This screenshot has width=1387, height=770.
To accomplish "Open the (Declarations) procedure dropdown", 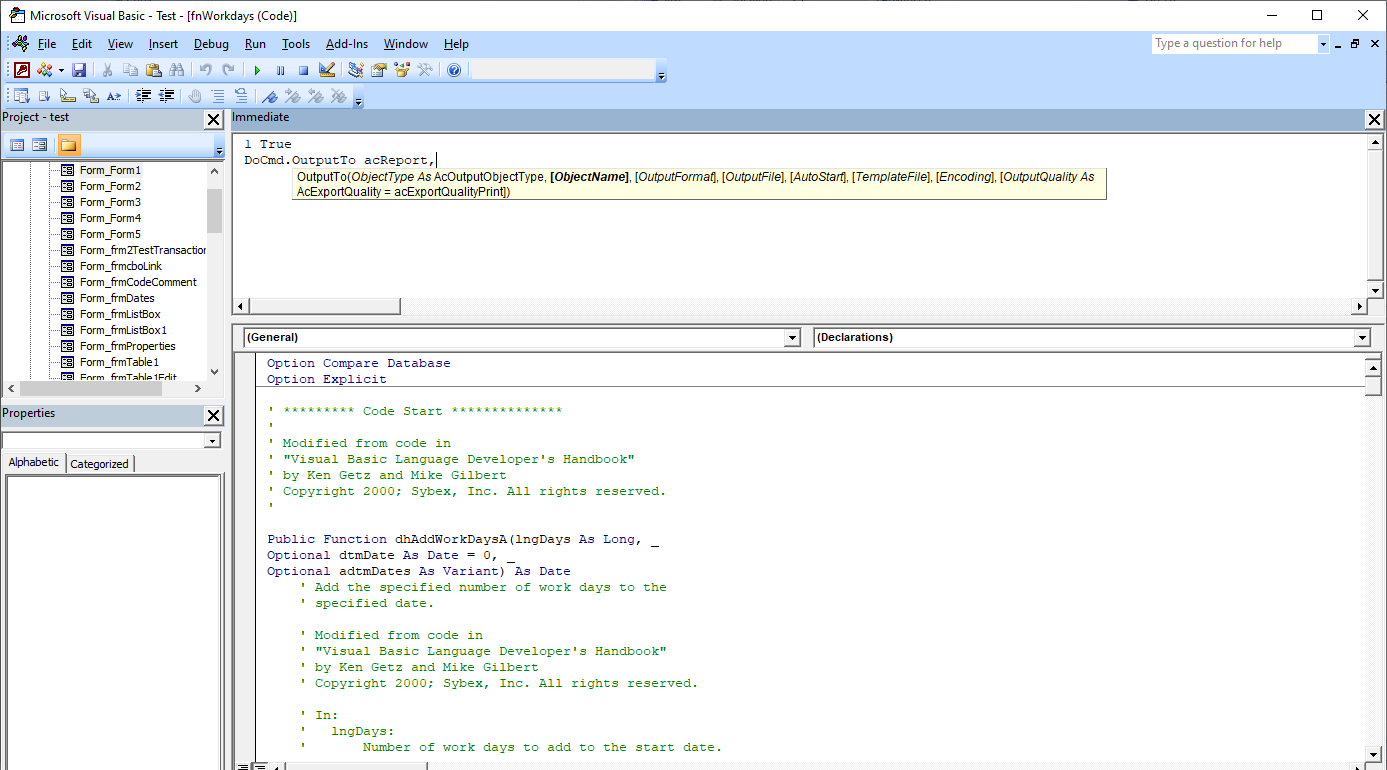I will pos(1361,338).
